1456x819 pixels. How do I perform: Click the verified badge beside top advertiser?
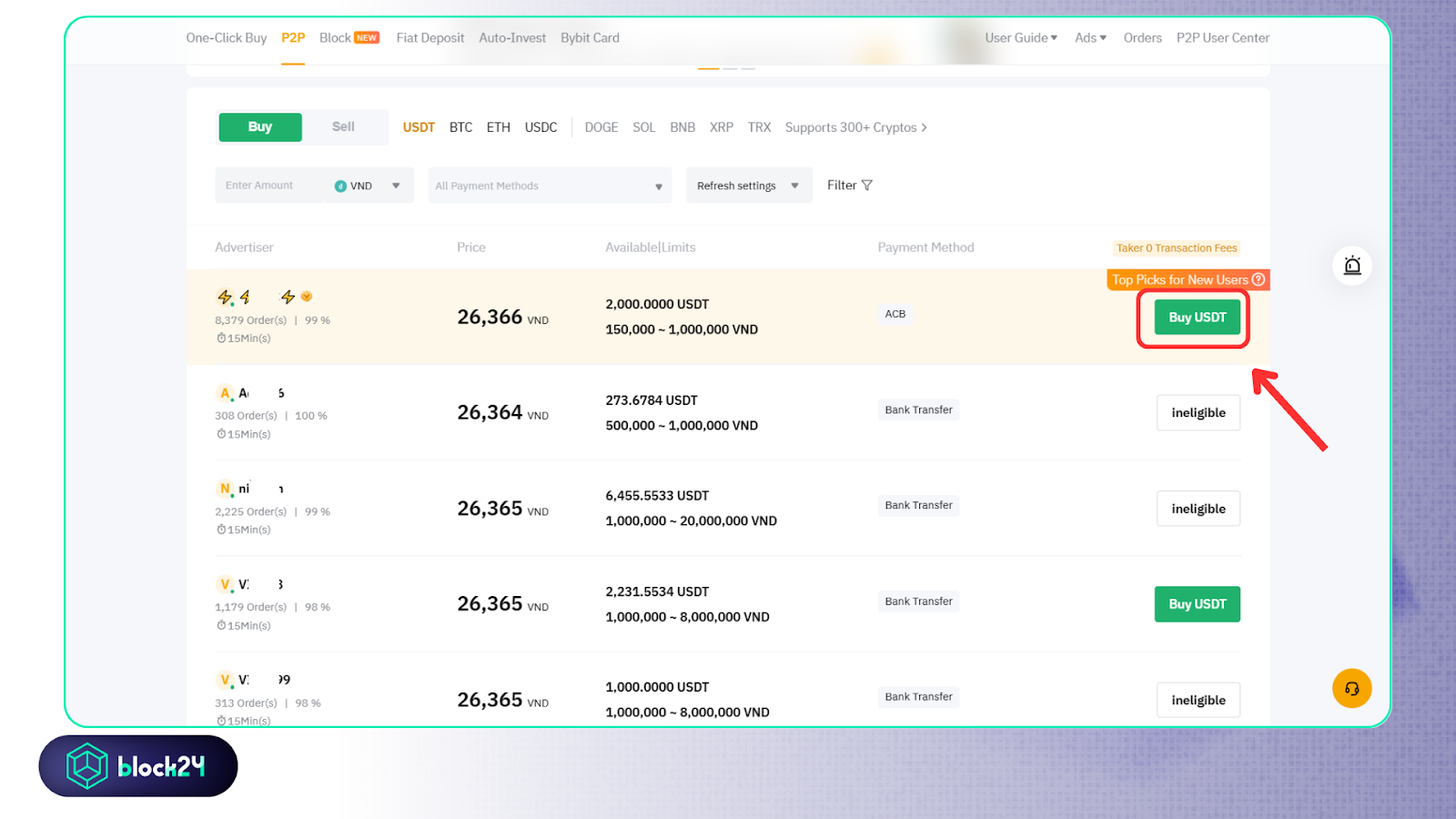pyautogui.click(x=307, y=297)
